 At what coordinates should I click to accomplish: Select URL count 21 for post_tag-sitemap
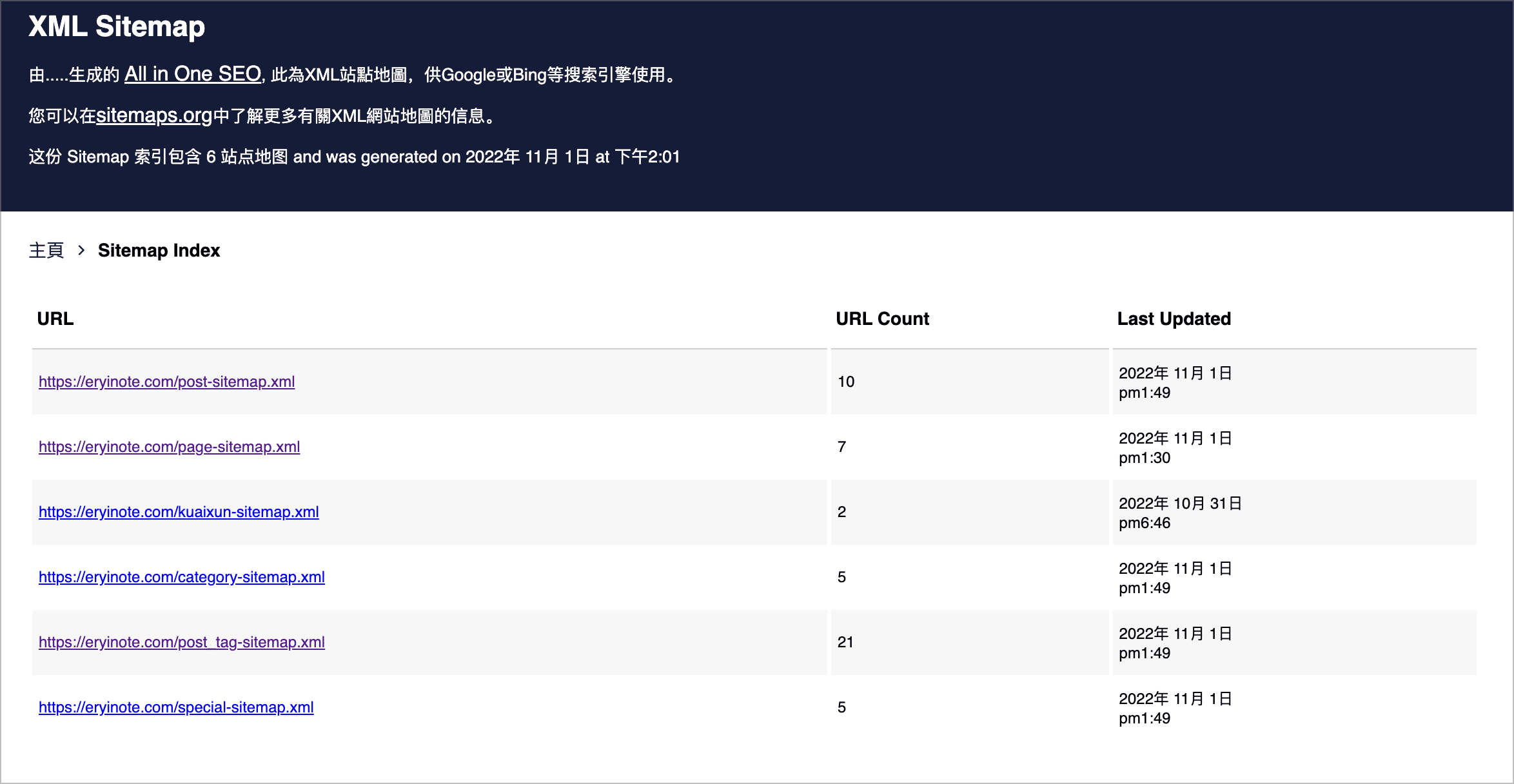click(x=845, y=642)
